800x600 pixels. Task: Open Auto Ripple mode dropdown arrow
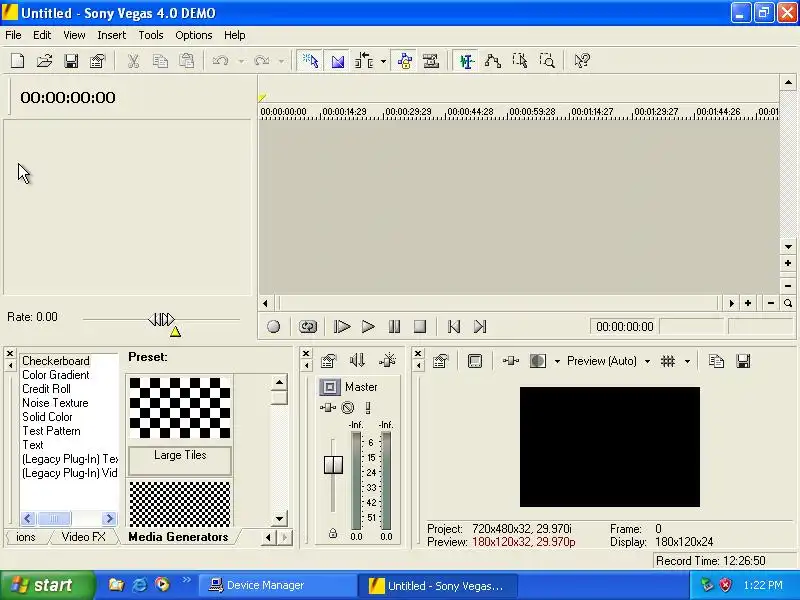pos(383,62)
